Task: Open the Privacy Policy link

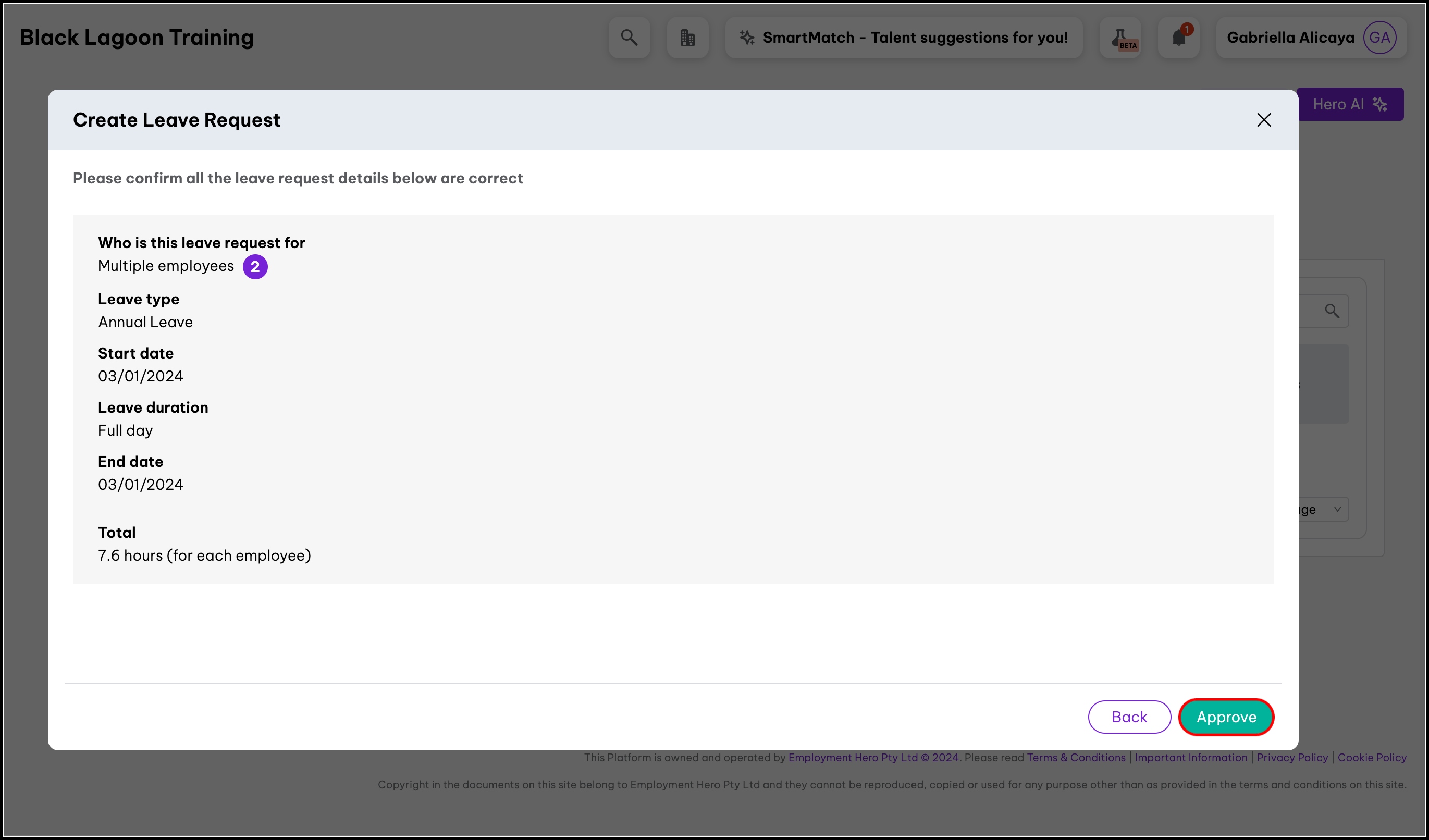Action: tap(1292, 757)
